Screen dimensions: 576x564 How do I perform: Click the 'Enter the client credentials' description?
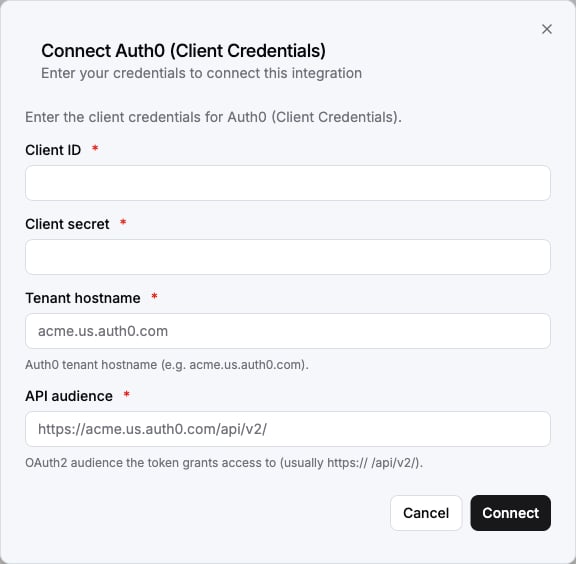tap(213, 117)
